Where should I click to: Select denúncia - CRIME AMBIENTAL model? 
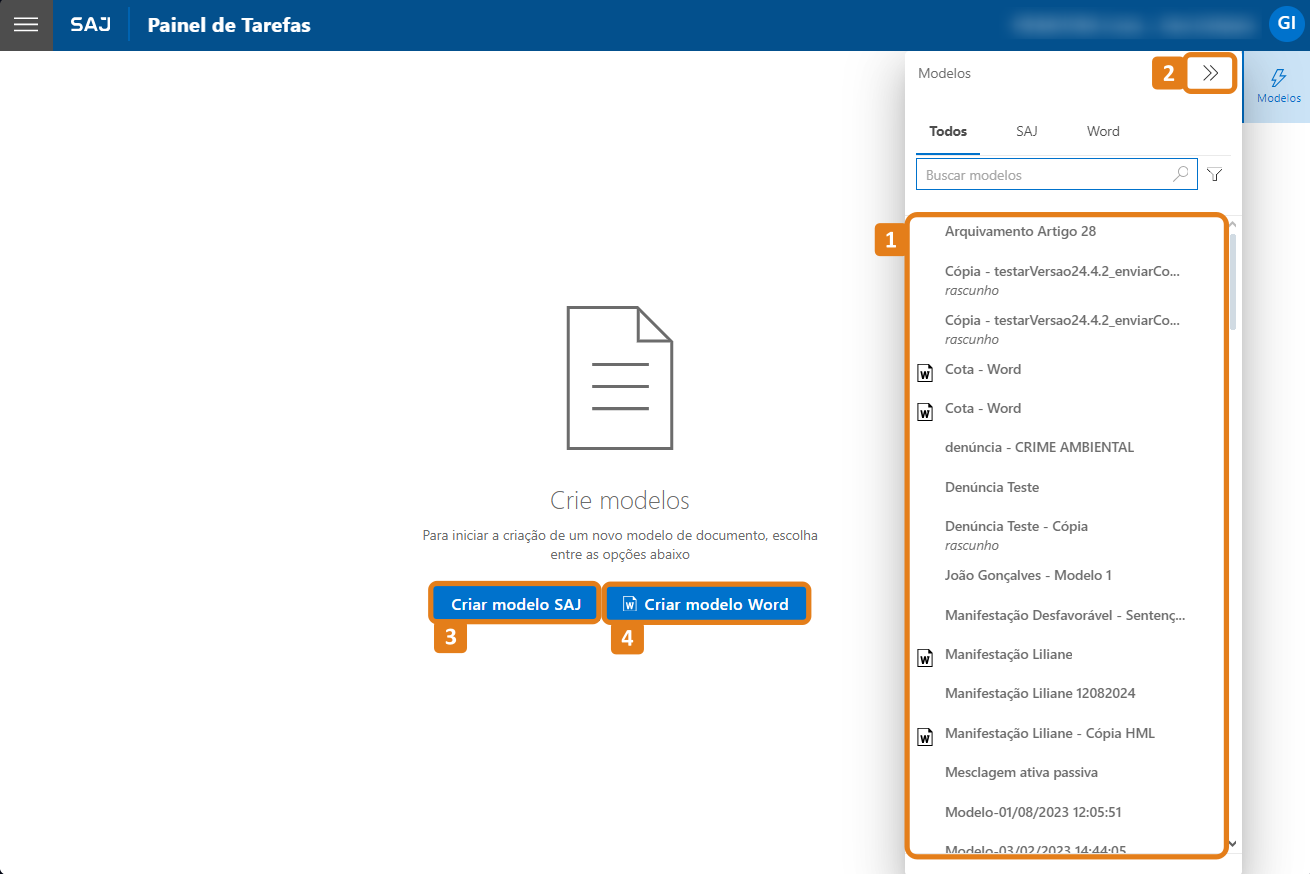click(x=1039, y=447)
